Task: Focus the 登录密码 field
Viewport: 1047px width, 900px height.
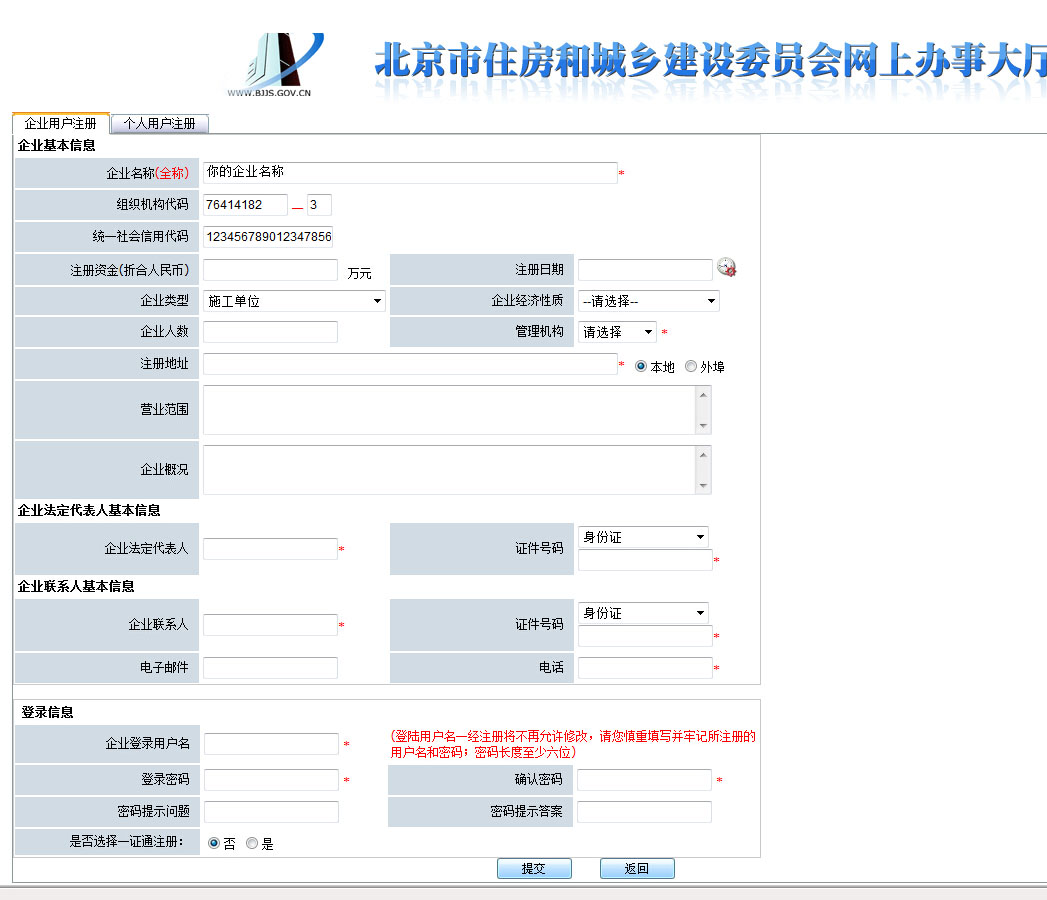Action: tap(271, 780)
